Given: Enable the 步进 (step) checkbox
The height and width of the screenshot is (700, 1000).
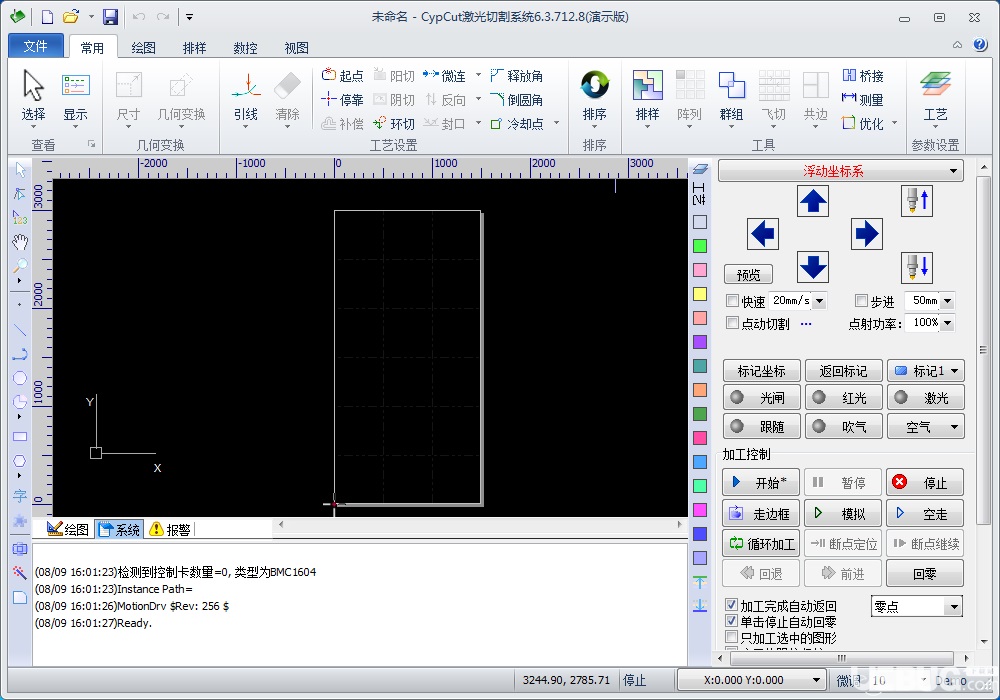Looking at the screenshot, I should pyautogui.click(x=862, y=301).
